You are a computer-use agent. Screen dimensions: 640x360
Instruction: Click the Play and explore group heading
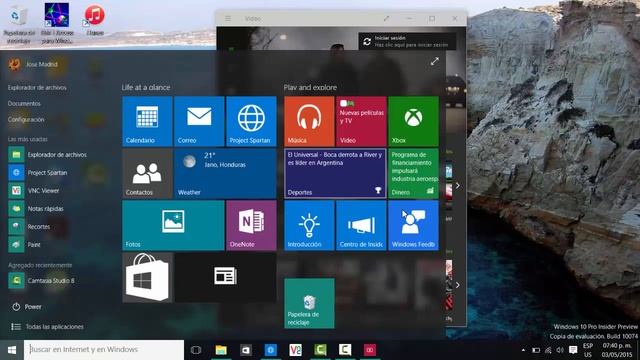[310, 87]
